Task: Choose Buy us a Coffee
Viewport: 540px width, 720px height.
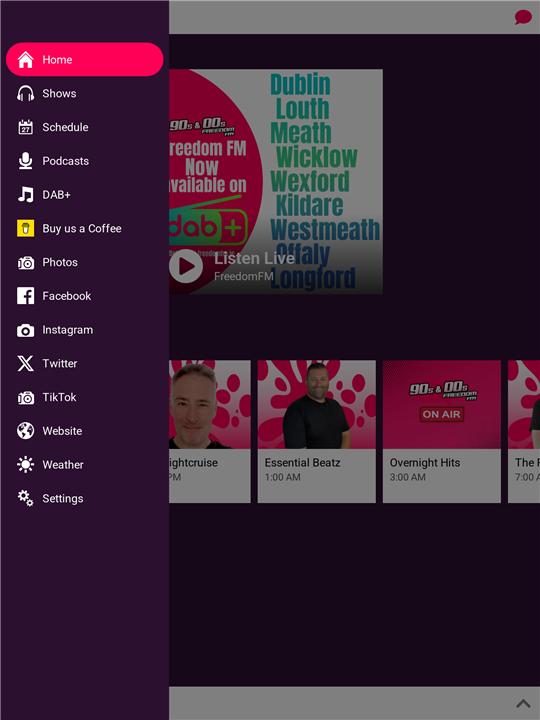Action: 84,228
